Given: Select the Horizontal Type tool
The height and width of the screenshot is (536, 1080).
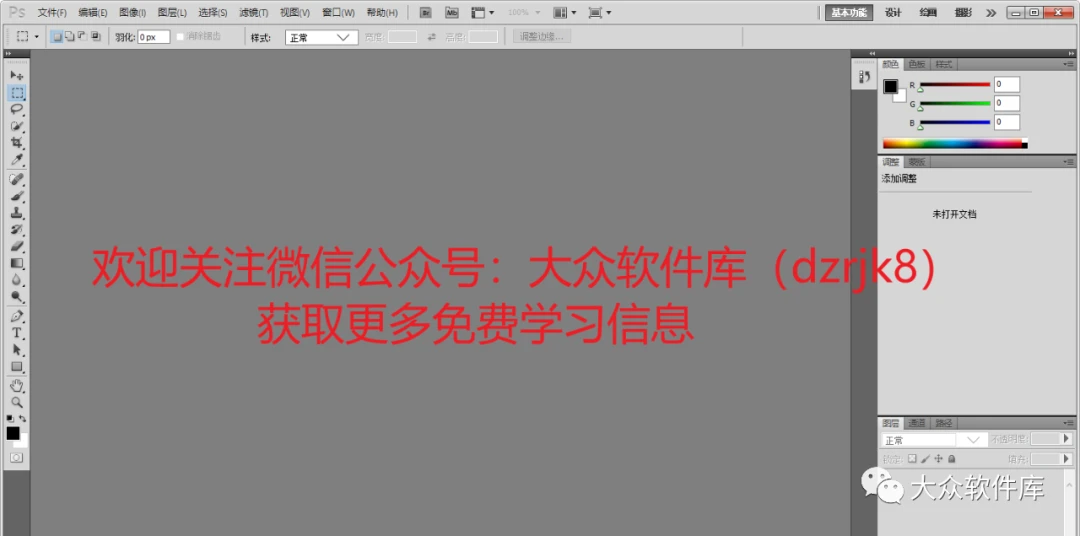Looking at the screenshot, I should (17, 333).
